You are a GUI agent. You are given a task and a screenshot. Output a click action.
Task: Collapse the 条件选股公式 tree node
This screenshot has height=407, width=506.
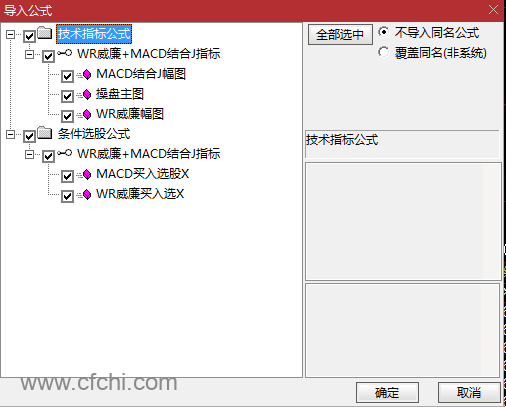click(11, 134)
